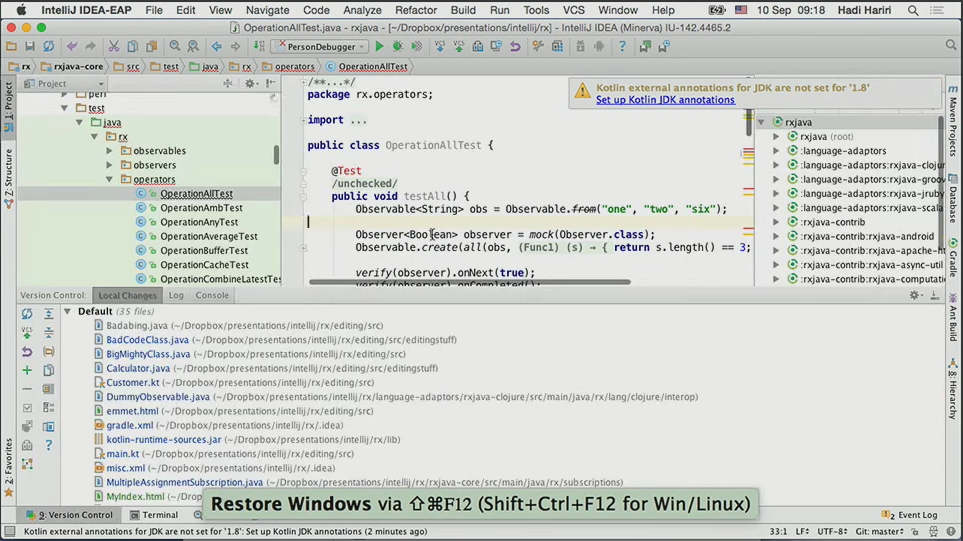Switch to the Log tab
Viewport: 963px width, 541px height.
(x=176, y=295)
